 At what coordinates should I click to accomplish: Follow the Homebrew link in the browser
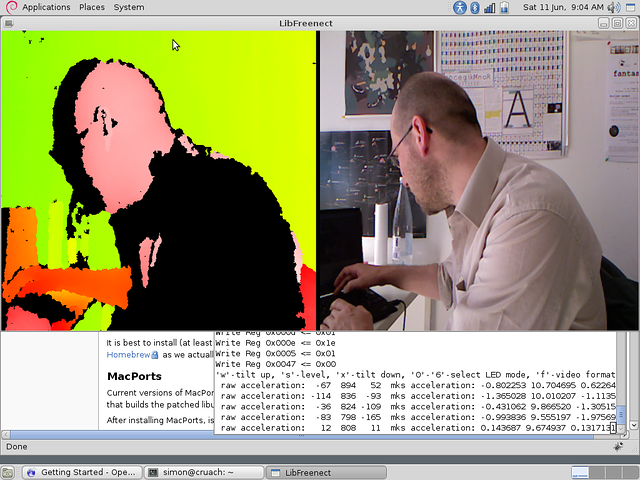[128, 355]
